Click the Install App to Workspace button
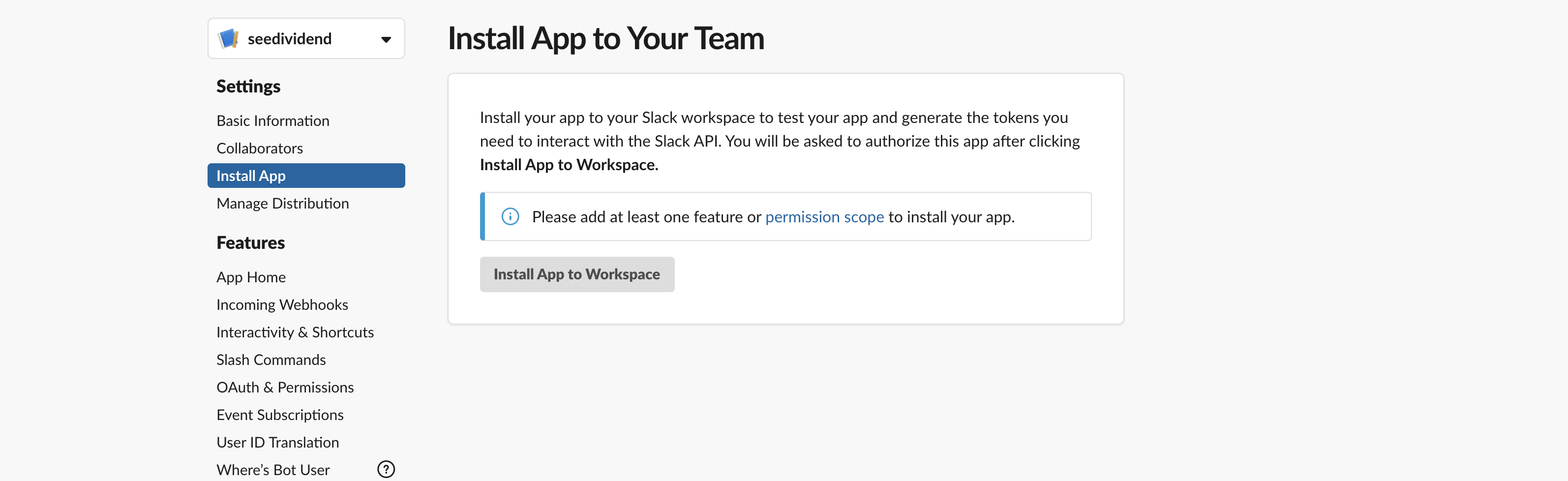 click(576, 274)
